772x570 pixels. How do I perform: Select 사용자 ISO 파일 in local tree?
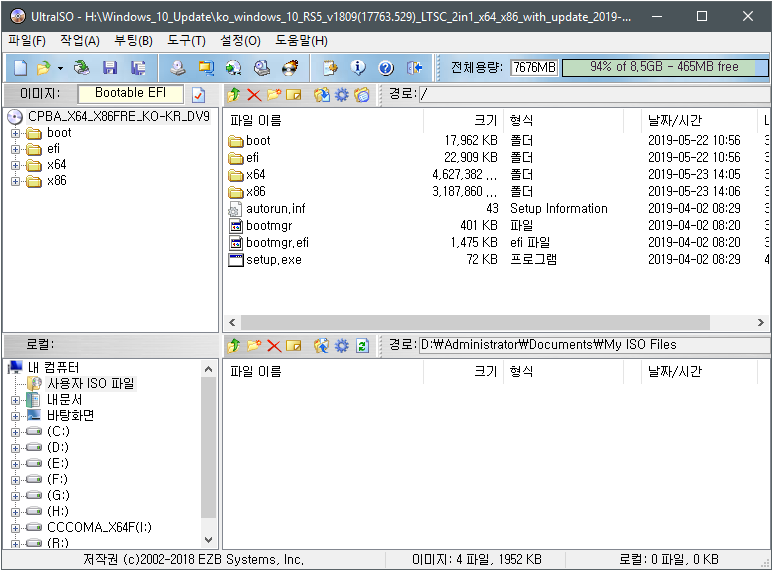91,383
